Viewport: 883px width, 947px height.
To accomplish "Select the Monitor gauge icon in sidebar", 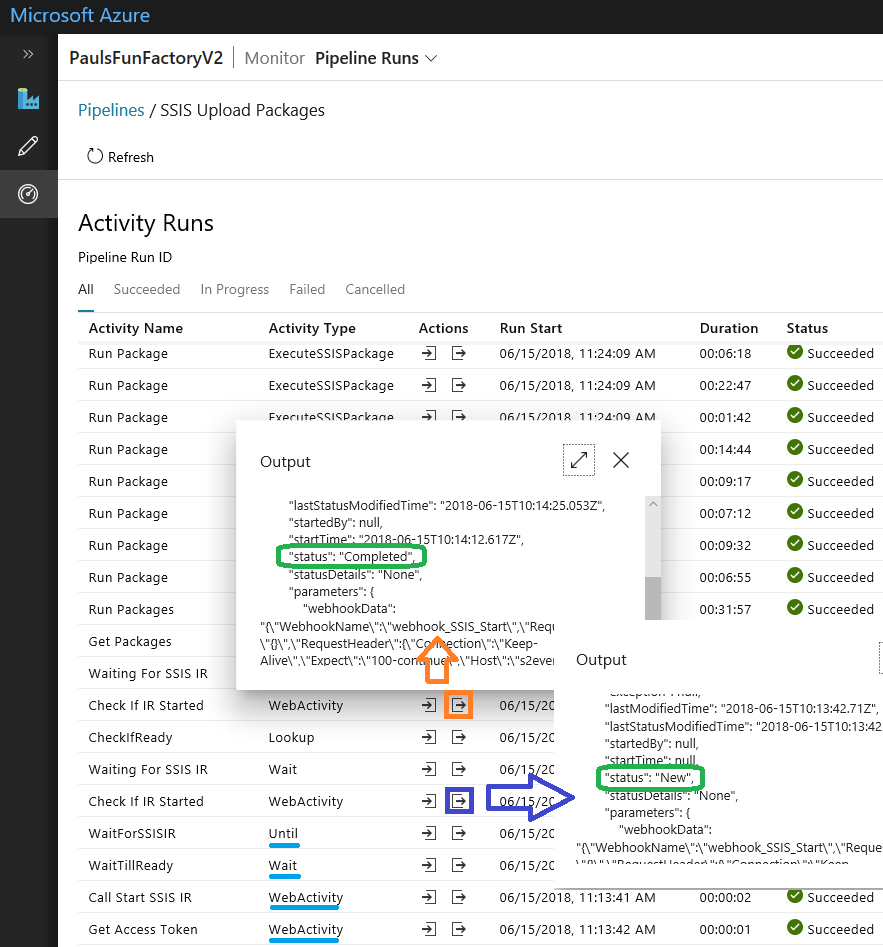I will [x=28, y=195].
